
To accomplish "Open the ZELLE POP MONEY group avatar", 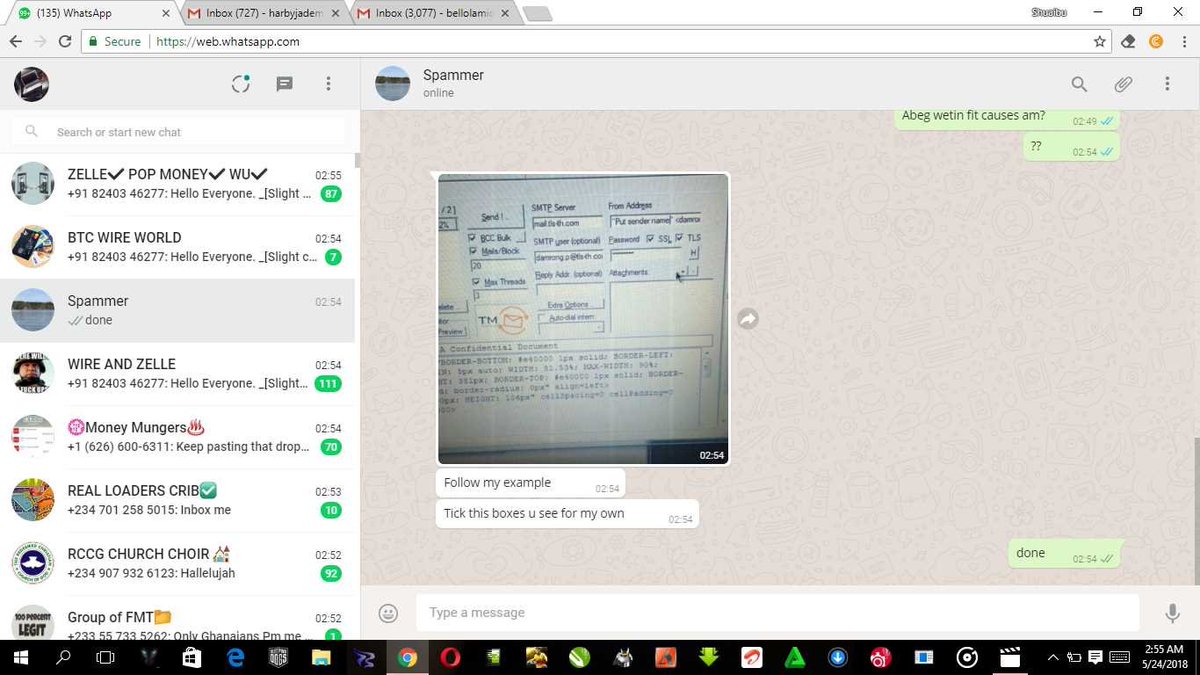I will coord(32,184).
